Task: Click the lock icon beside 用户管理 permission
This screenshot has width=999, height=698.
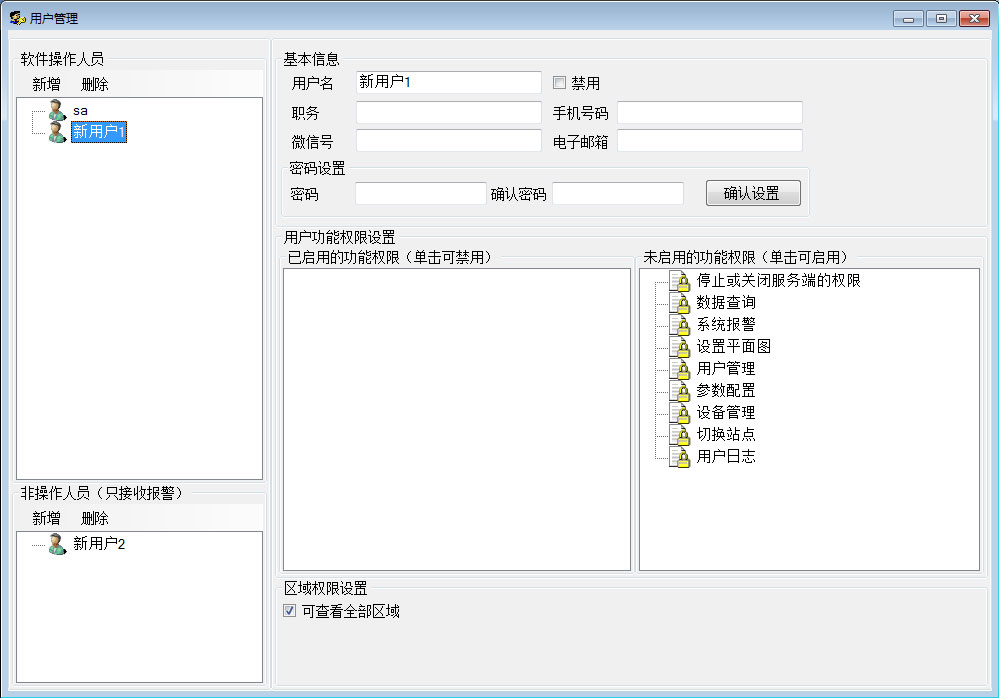Action: [680, 369]
